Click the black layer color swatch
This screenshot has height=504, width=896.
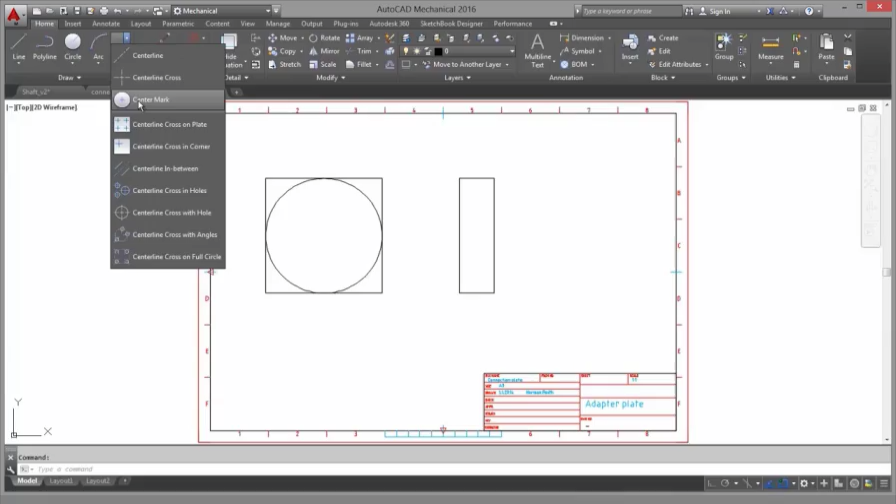point(438,51)
